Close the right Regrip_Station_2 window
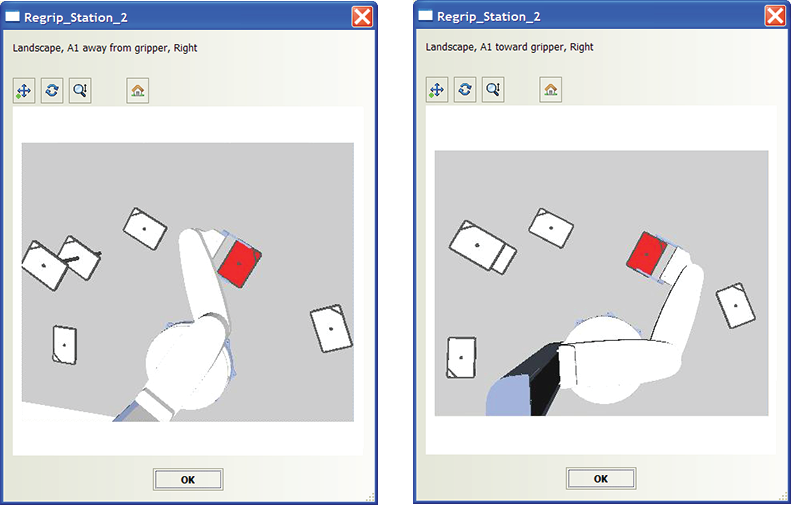 [x=775, y=16]
